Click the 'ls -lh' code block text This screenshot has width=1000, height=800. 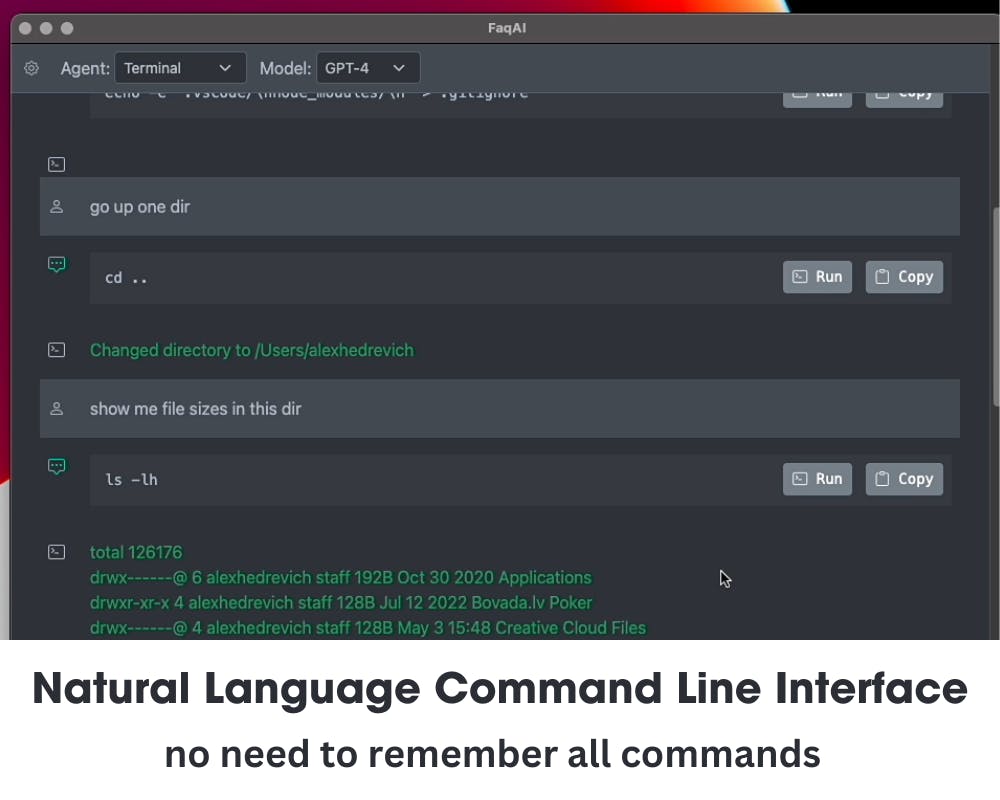(131, 480)
